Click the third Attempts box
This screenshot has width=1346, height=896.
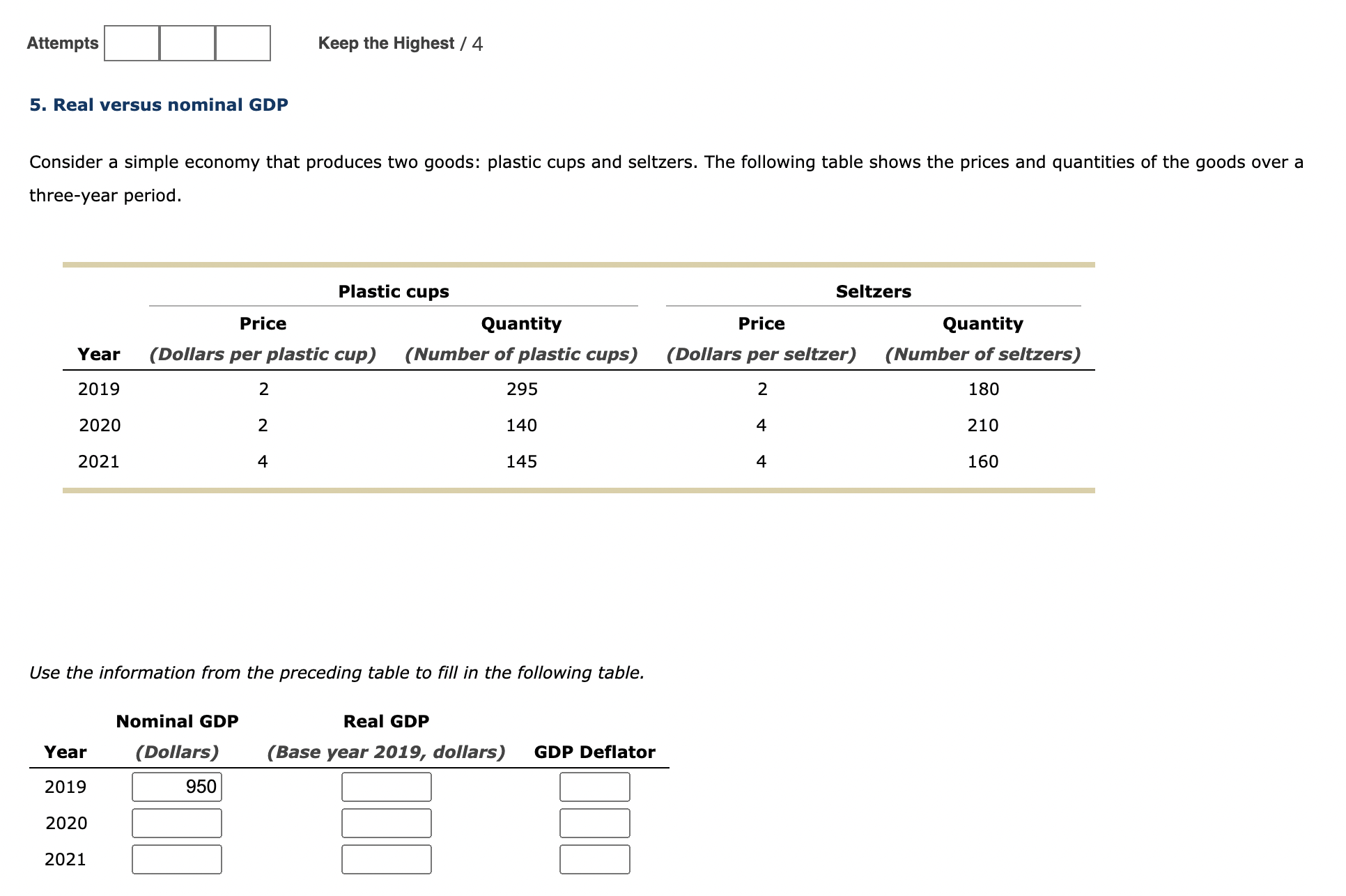pos(243,43)
